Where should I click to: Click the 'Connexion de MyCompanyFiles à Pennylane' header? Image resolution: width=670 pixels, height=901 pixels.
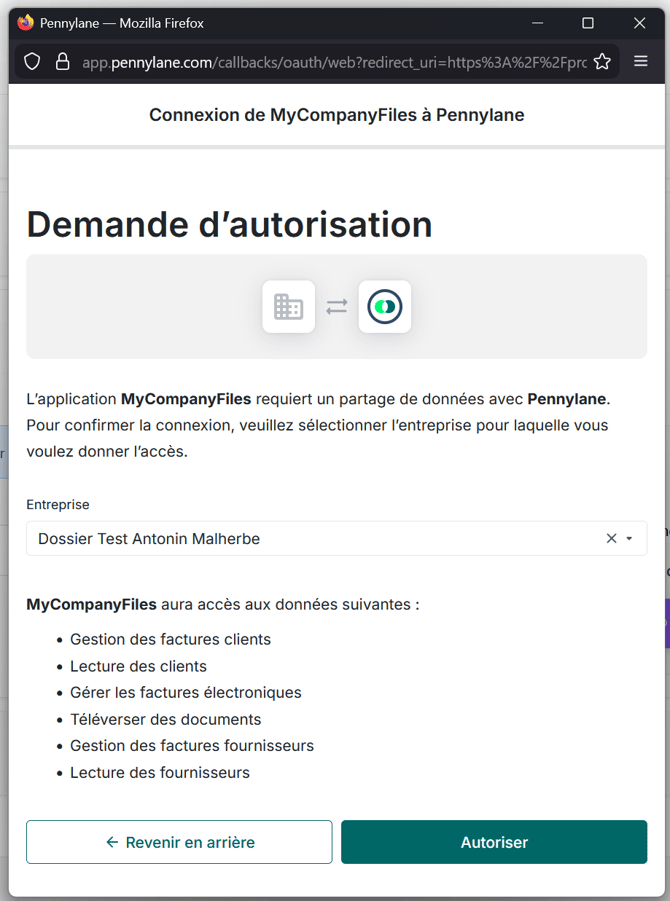click(x=336, y=115)
